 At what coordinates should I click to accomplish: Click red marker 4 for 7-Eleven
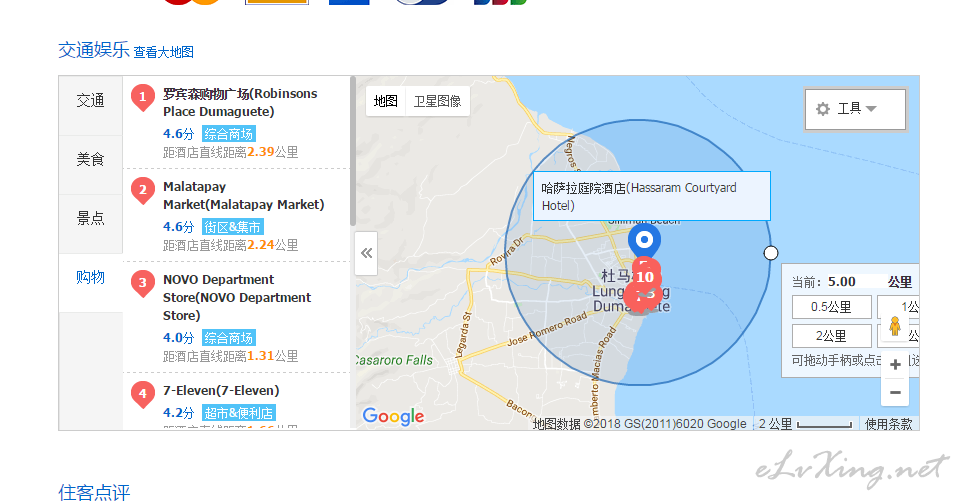[x=143, y=394]
